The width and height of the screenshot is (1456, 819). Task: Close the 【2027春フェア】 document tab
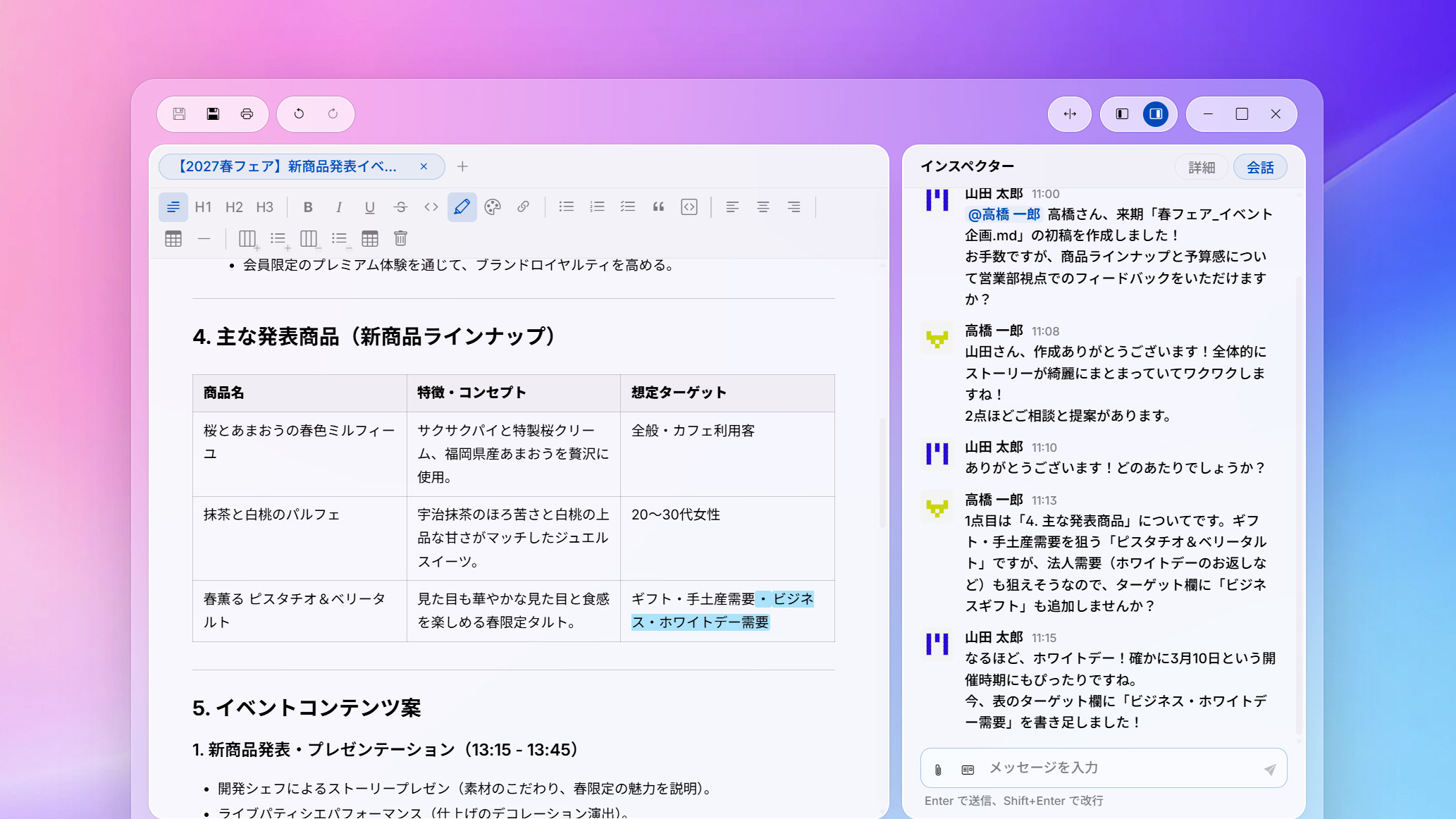click(x=424, y=166)
